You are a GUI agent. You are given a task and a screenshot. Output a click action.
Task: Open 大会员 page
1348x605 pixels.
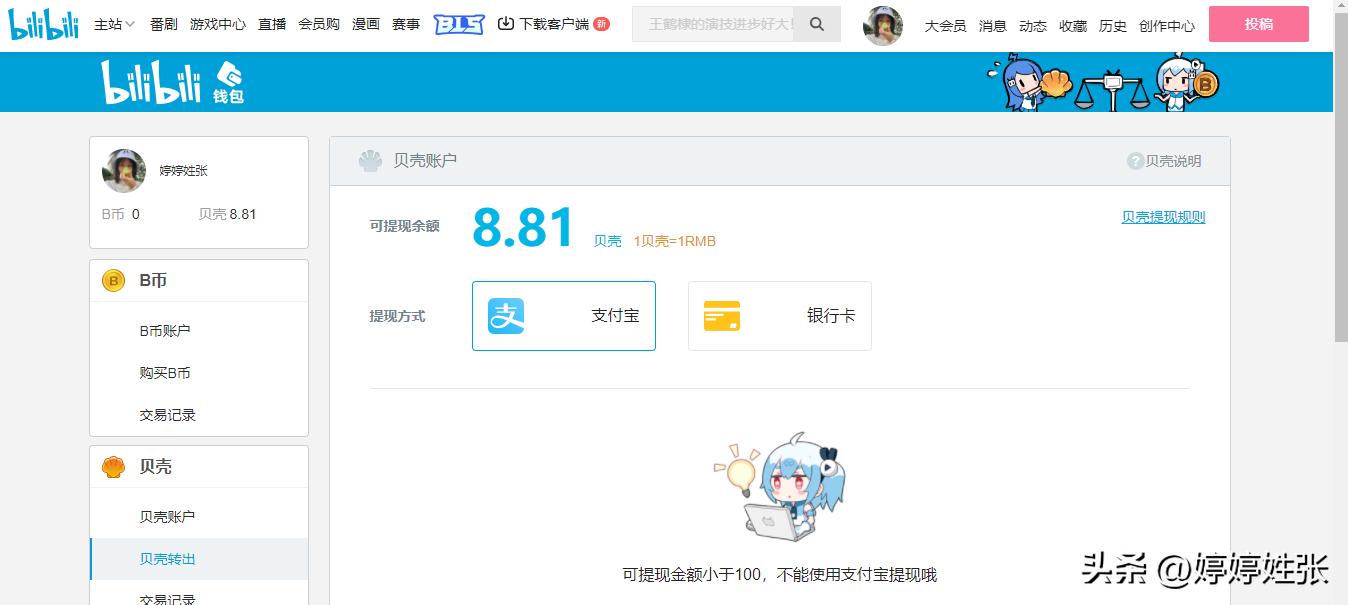(x=945, y=26)
